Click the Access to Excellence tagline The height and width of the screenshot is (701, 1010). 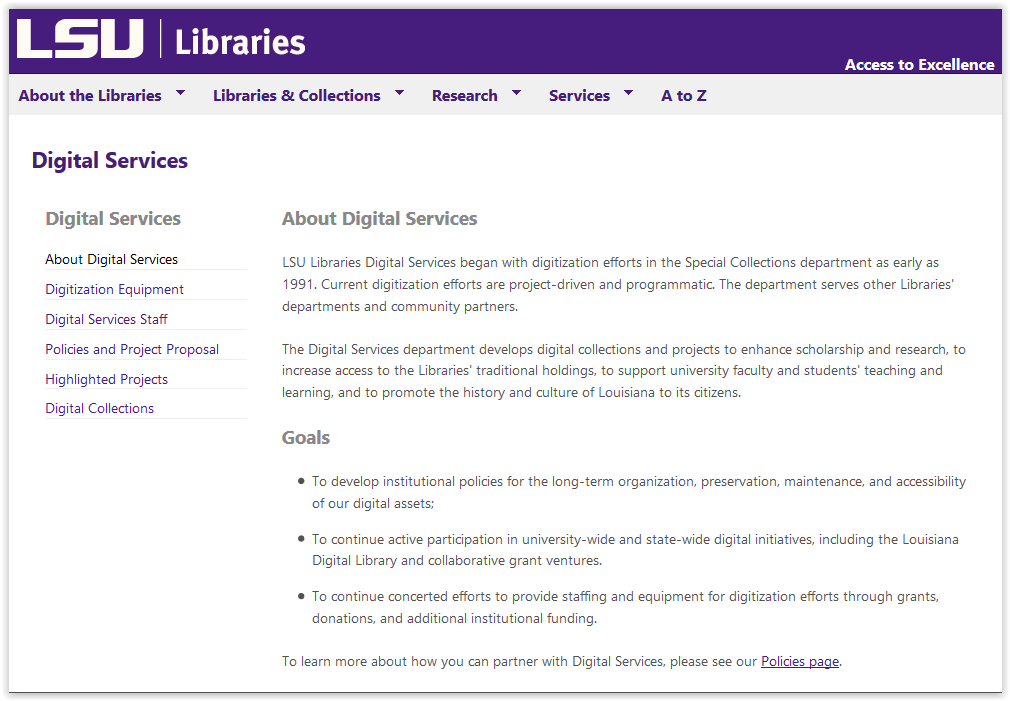click(x=919, y=64)
